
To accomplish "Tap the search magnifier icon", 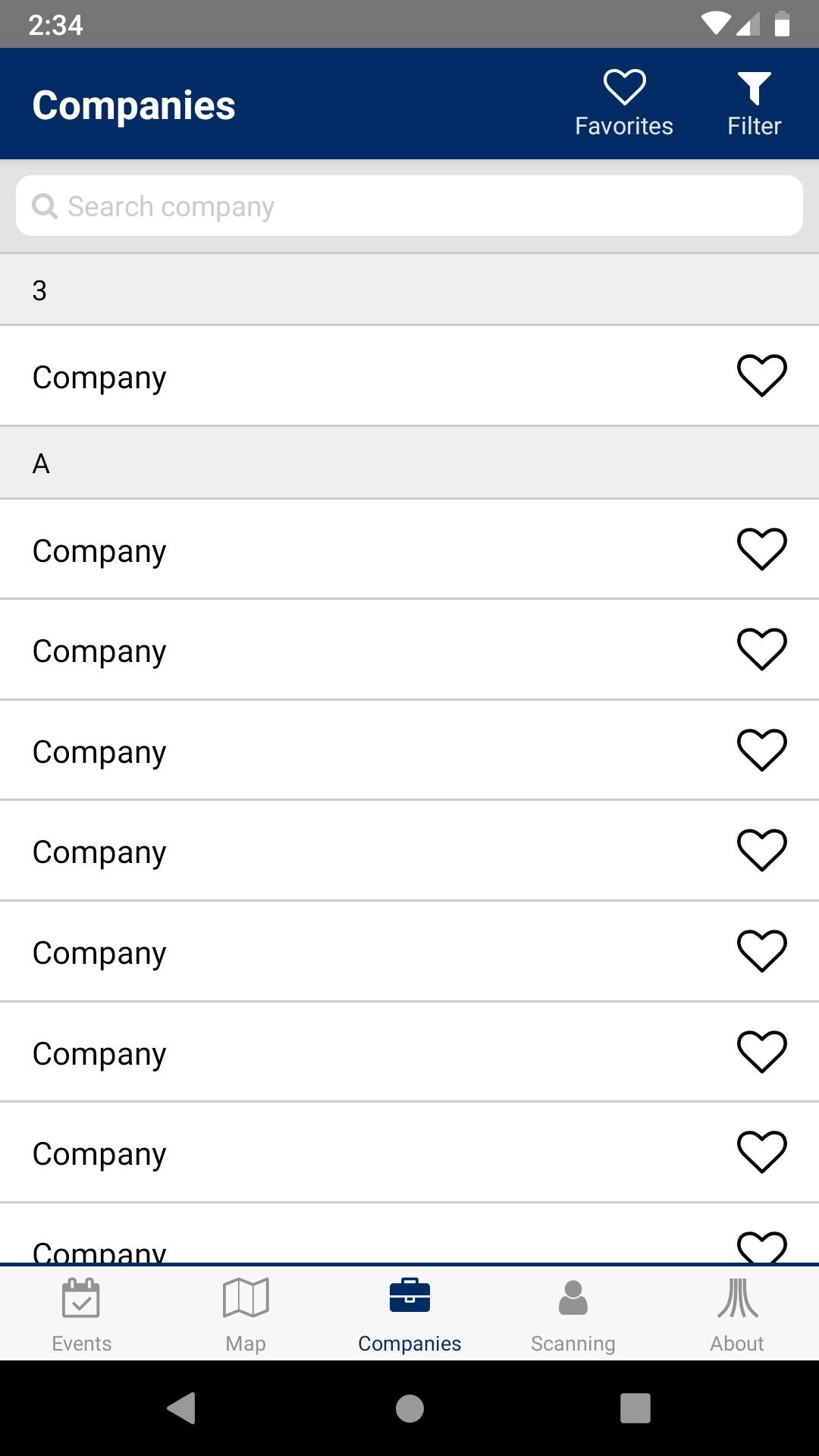I will click(x=45, y=206).
